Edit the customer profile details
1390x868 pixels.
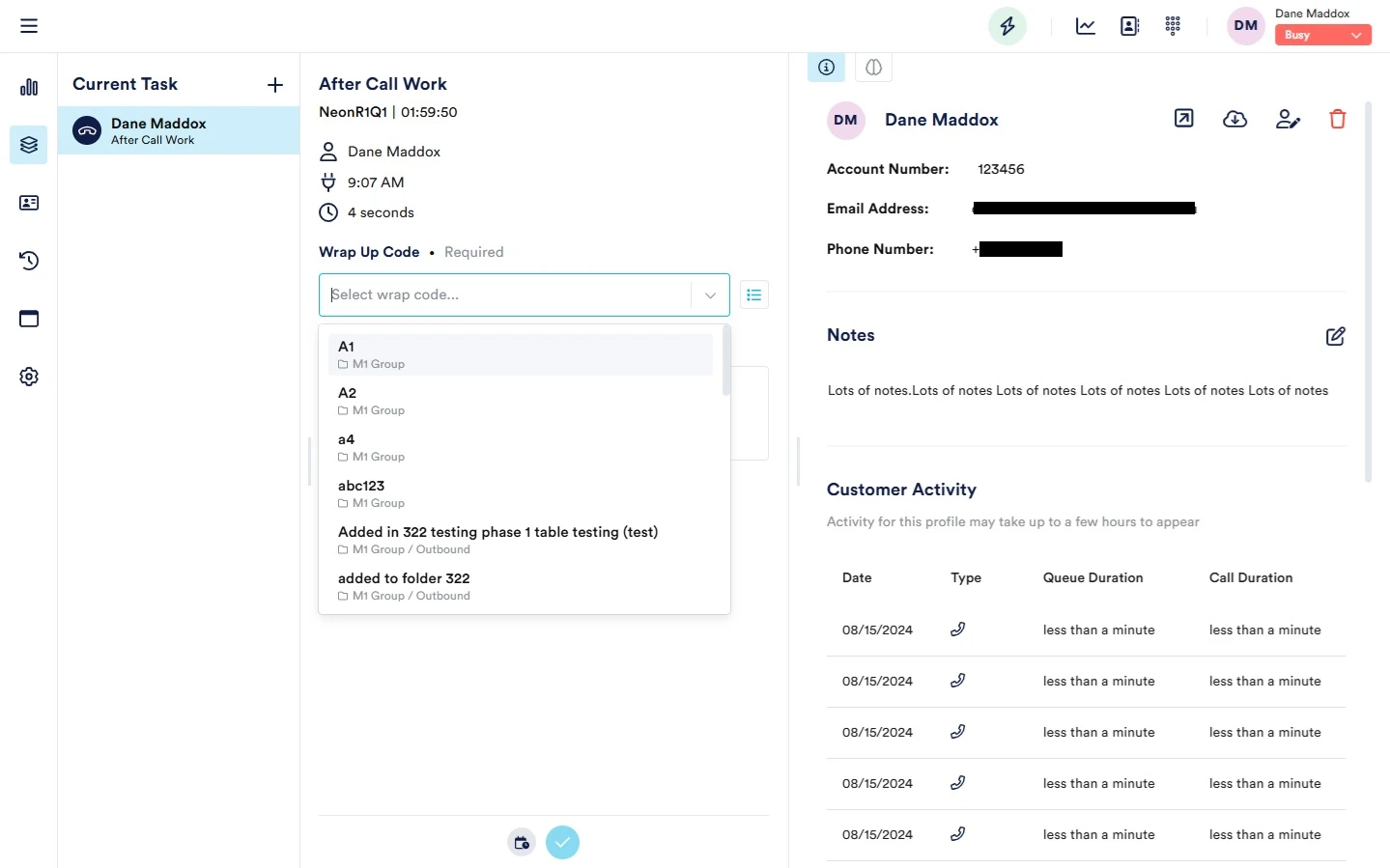tap(1288, 120)
